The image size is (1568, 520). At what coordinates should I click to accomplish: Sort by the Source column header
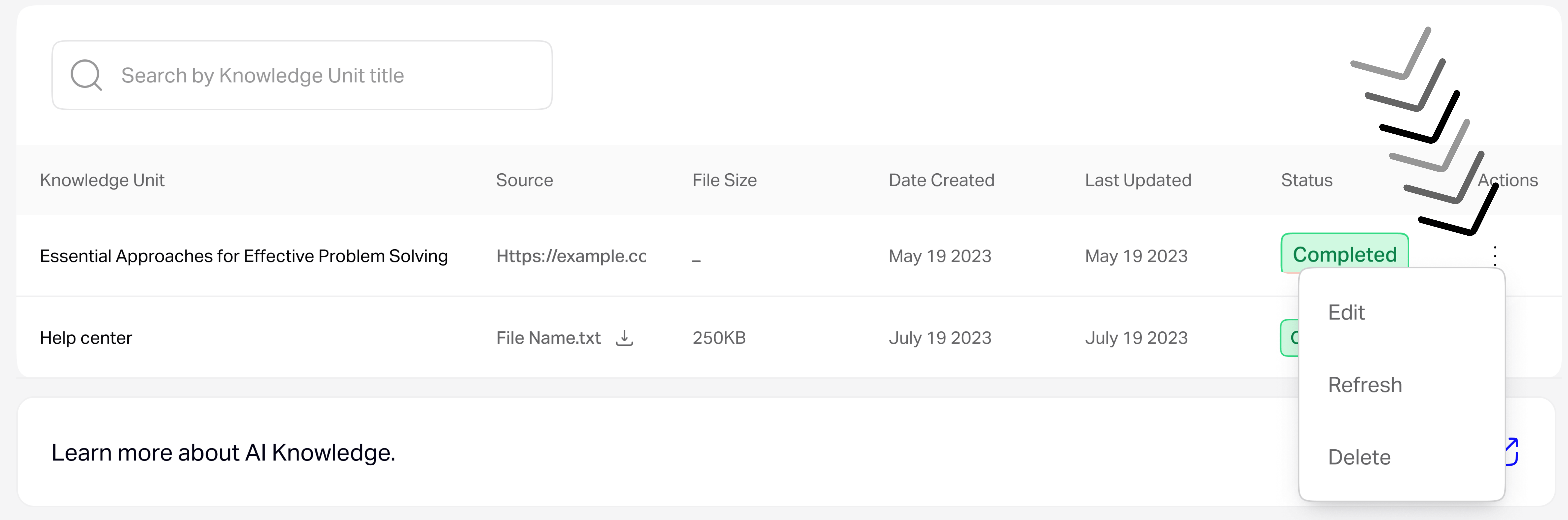point(524,180)
